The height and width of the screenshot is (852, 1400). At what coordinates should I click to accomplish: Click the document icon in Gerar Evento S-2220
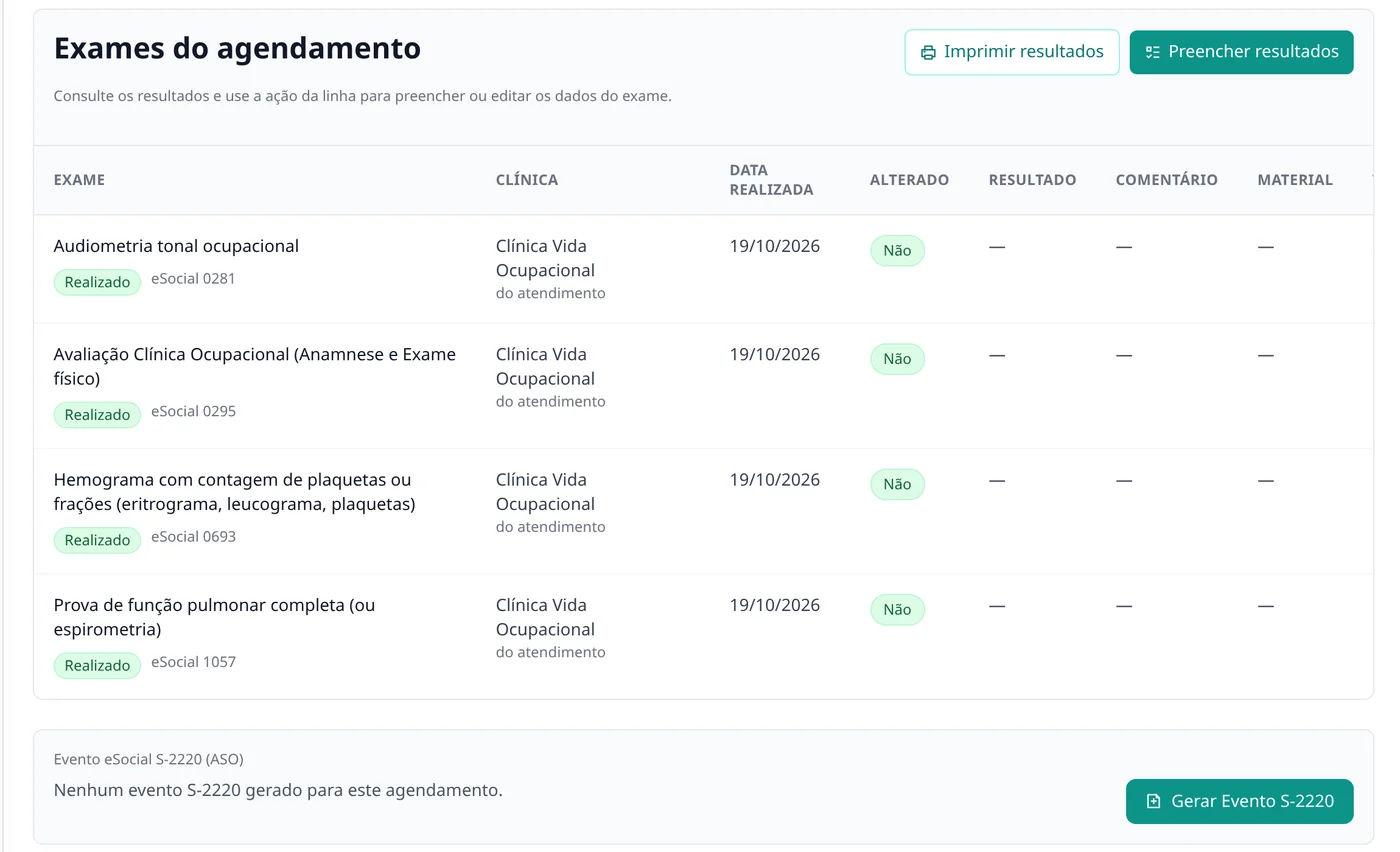[x=1153, y=801]
